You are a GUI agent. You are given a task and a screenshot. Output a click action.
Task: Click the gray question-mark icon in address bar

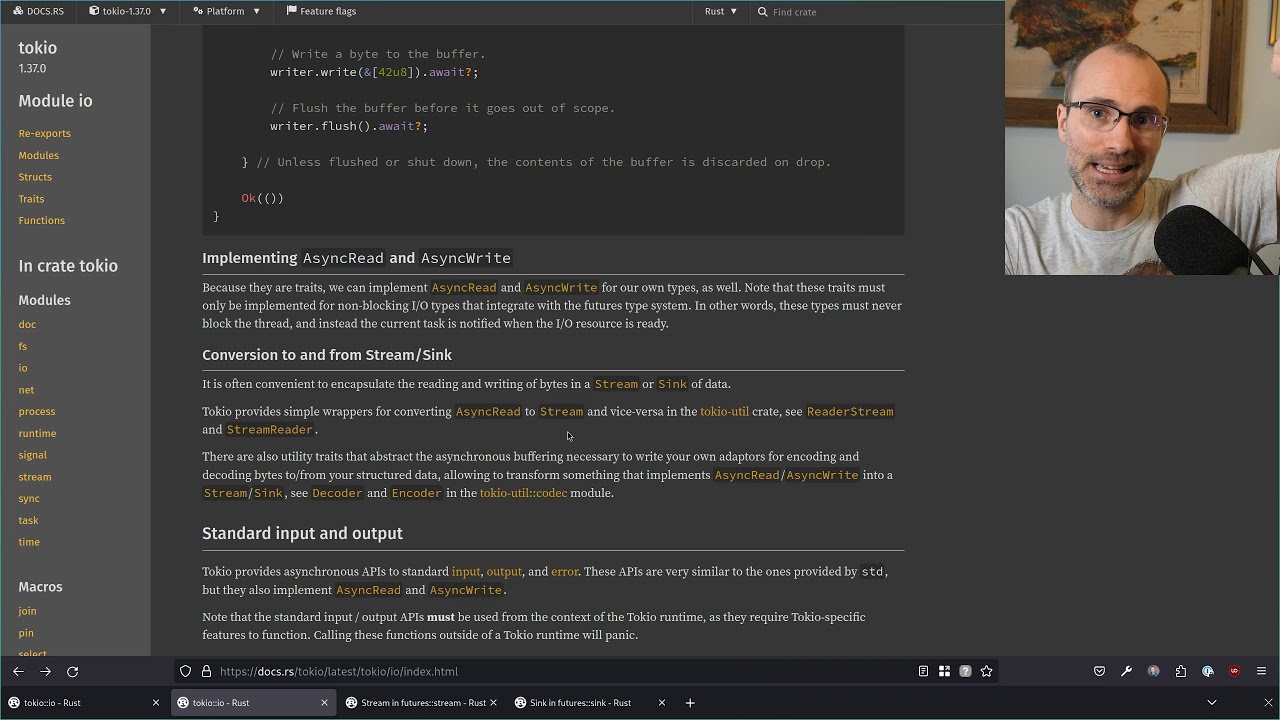tap(965, 671)
